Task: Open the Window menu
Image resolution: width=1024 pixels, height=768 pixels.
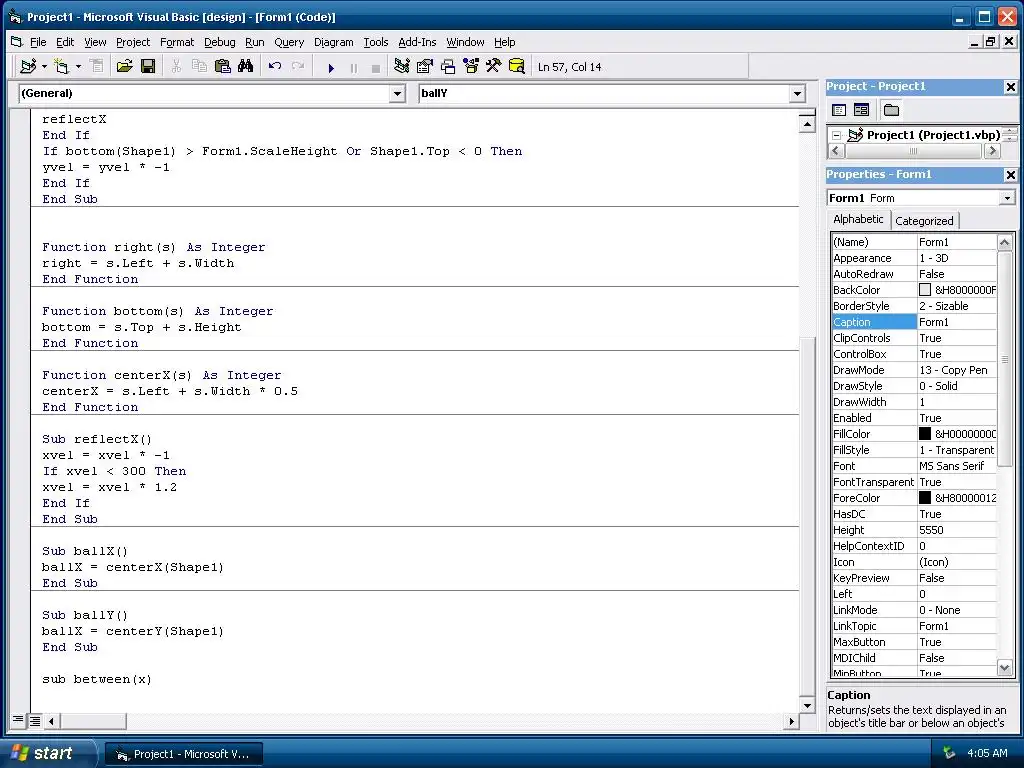Action: 465,42
